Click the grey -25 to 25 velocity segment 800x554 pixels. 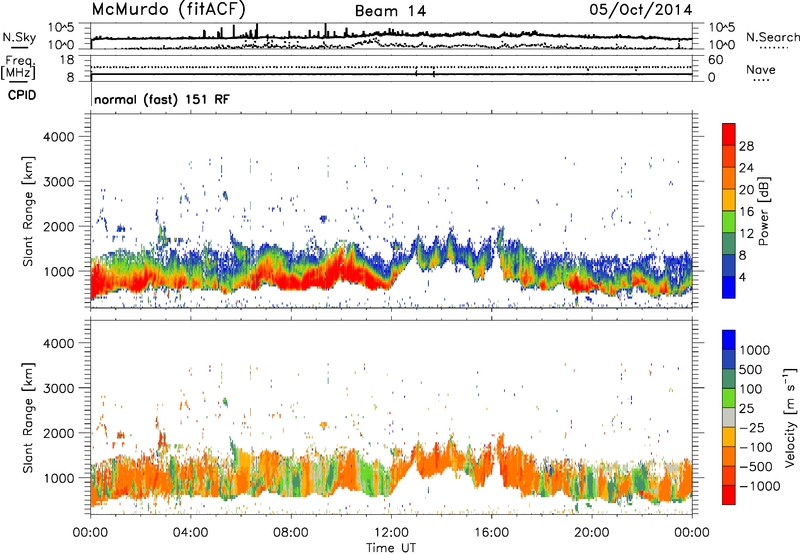point(729,417)
